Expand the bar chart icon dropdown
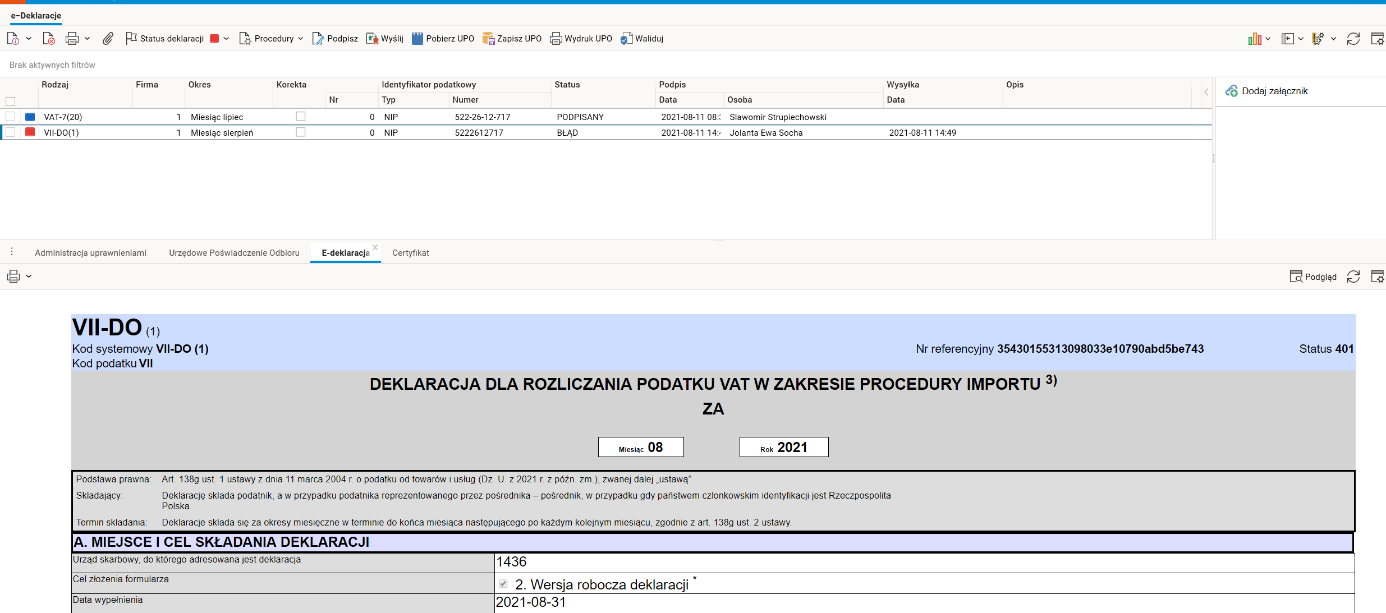The width and height of the screenshot is (1386, 613). (1268, 38)
